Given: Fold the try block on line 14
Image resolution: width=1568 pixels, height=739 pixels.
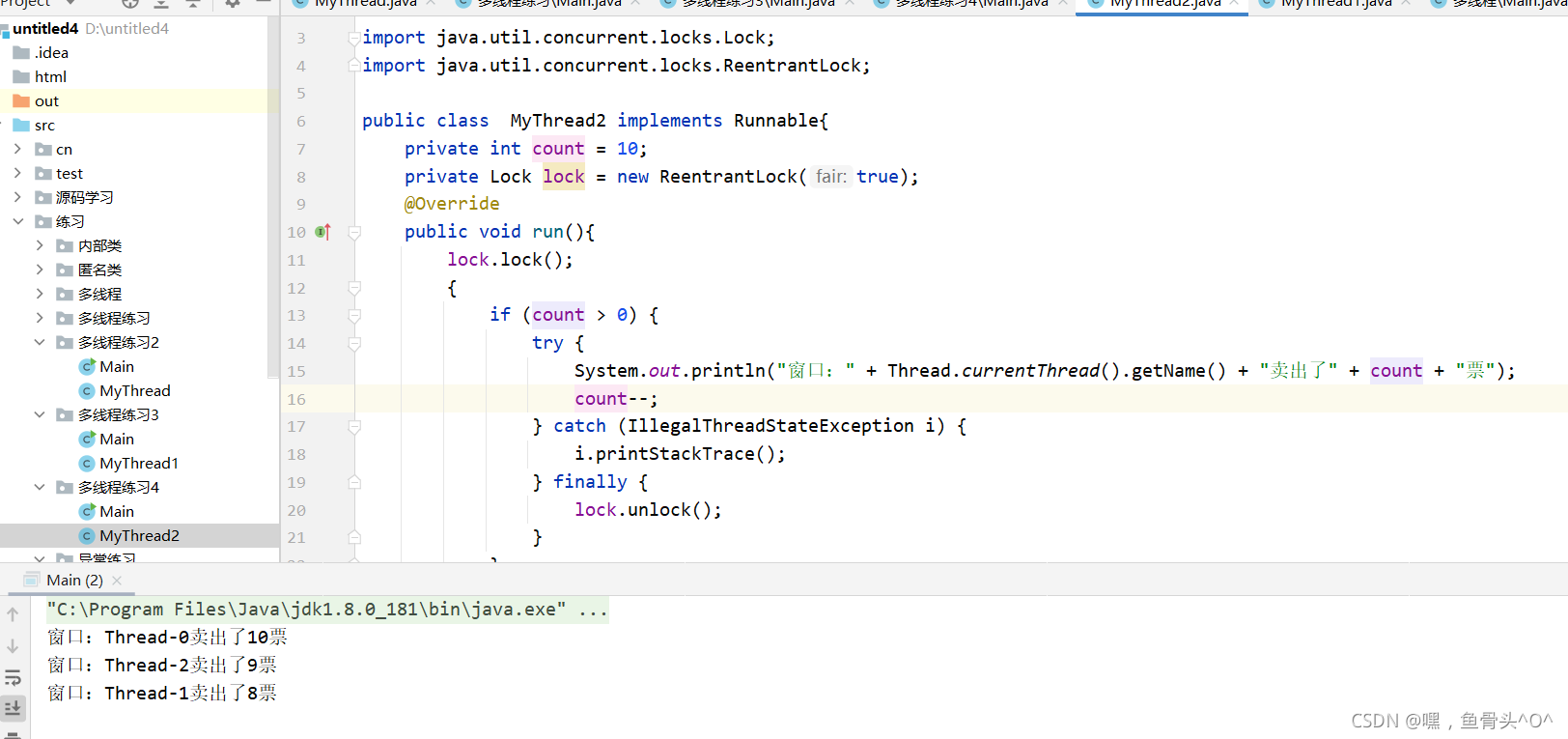Looking at the screenshot, I should 354,343.
